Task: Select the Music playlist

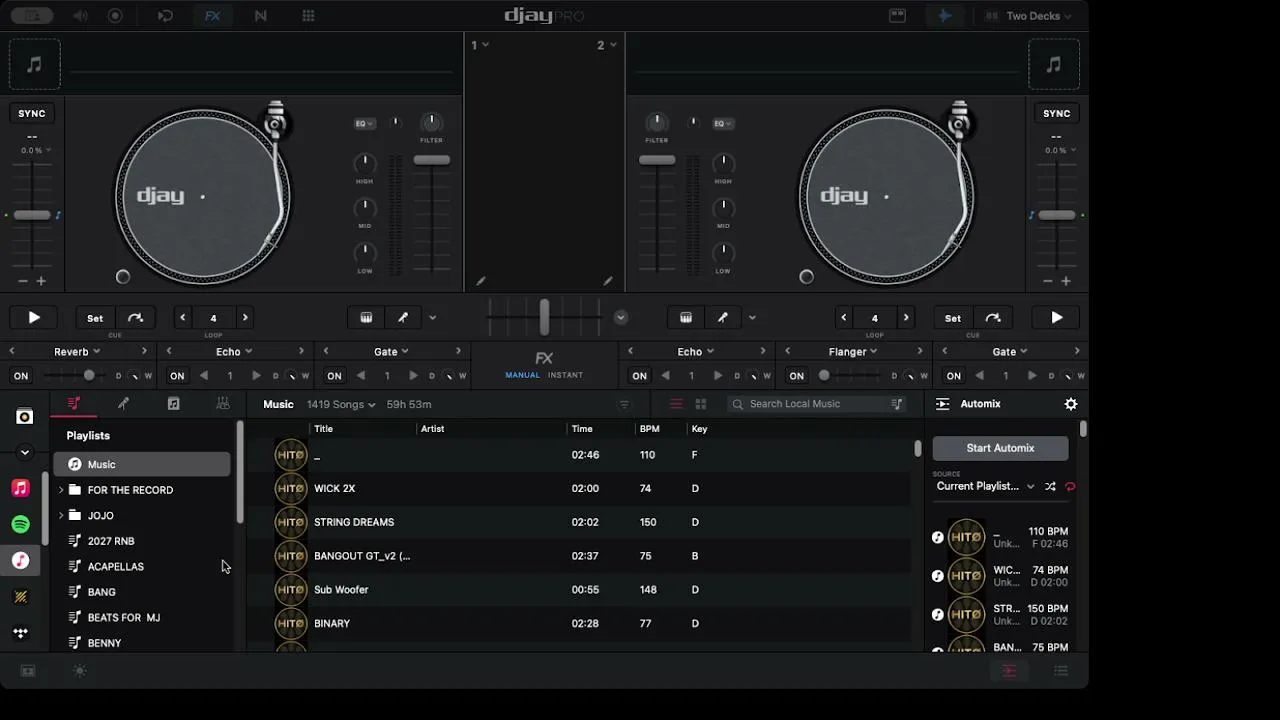Action: pyautogui.click(x=142, y=465)
